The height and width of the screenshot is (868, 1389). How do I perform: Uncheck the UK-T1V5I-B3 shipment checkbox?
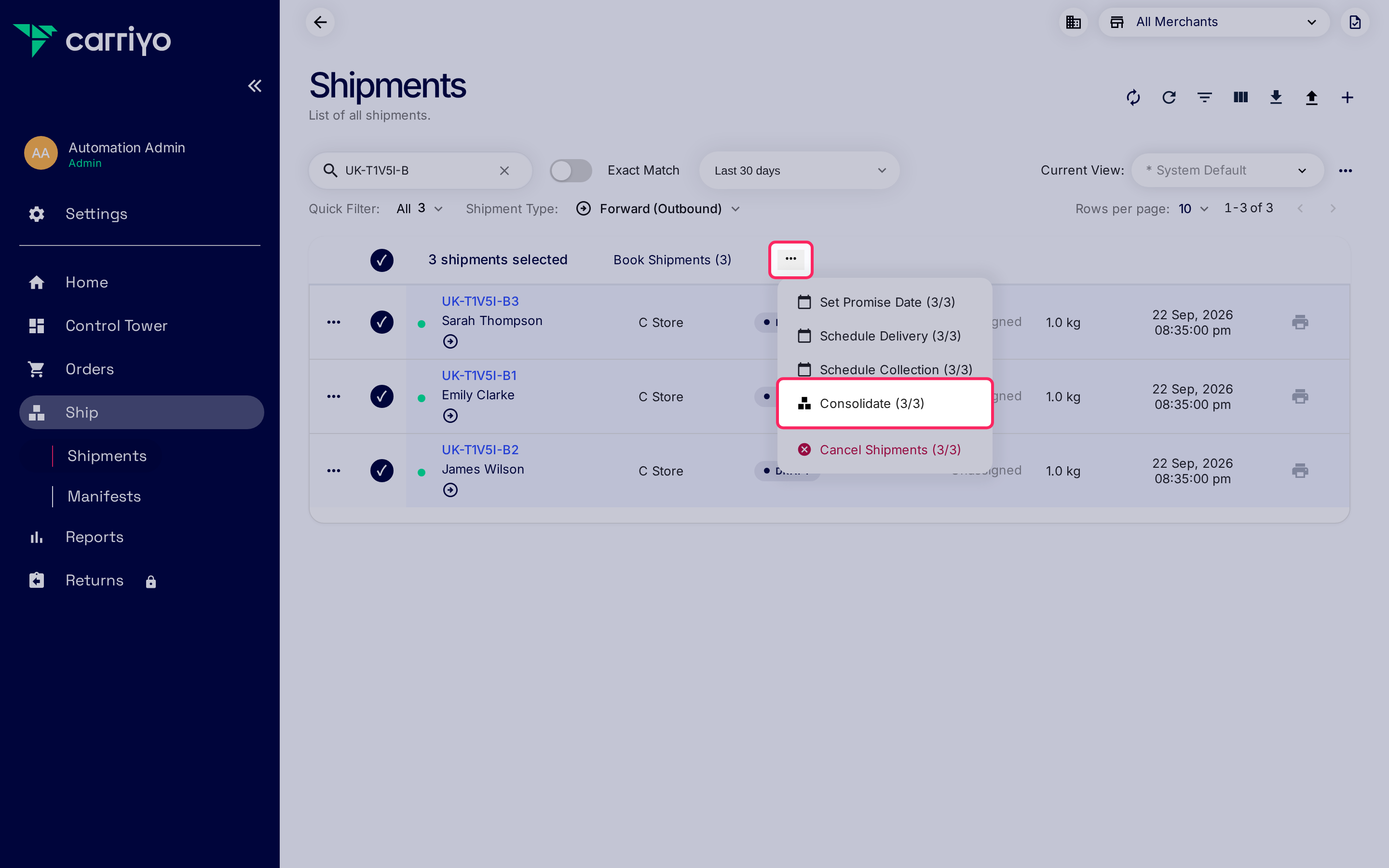click(x=381, y=322)
